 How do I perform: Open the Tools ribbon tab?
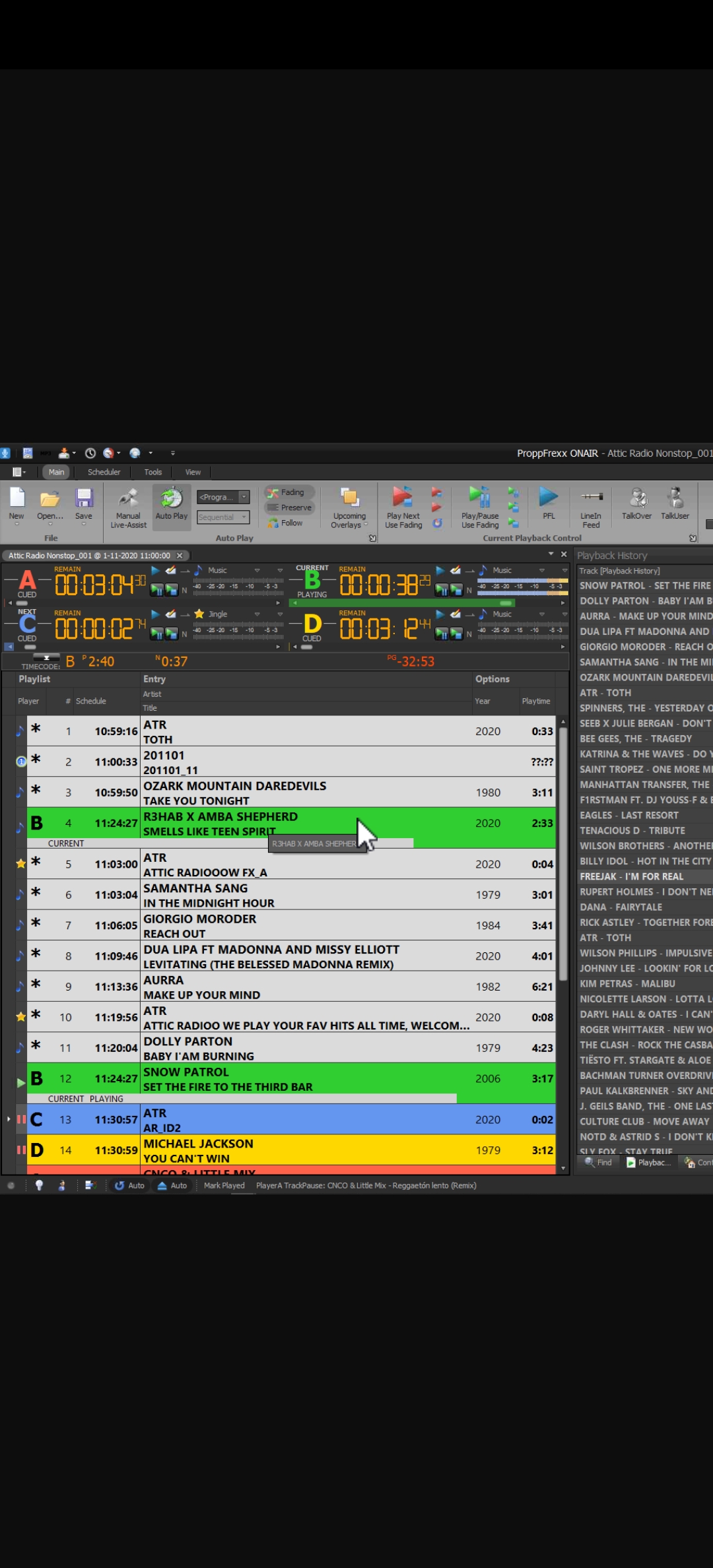(x=153, y=472)
